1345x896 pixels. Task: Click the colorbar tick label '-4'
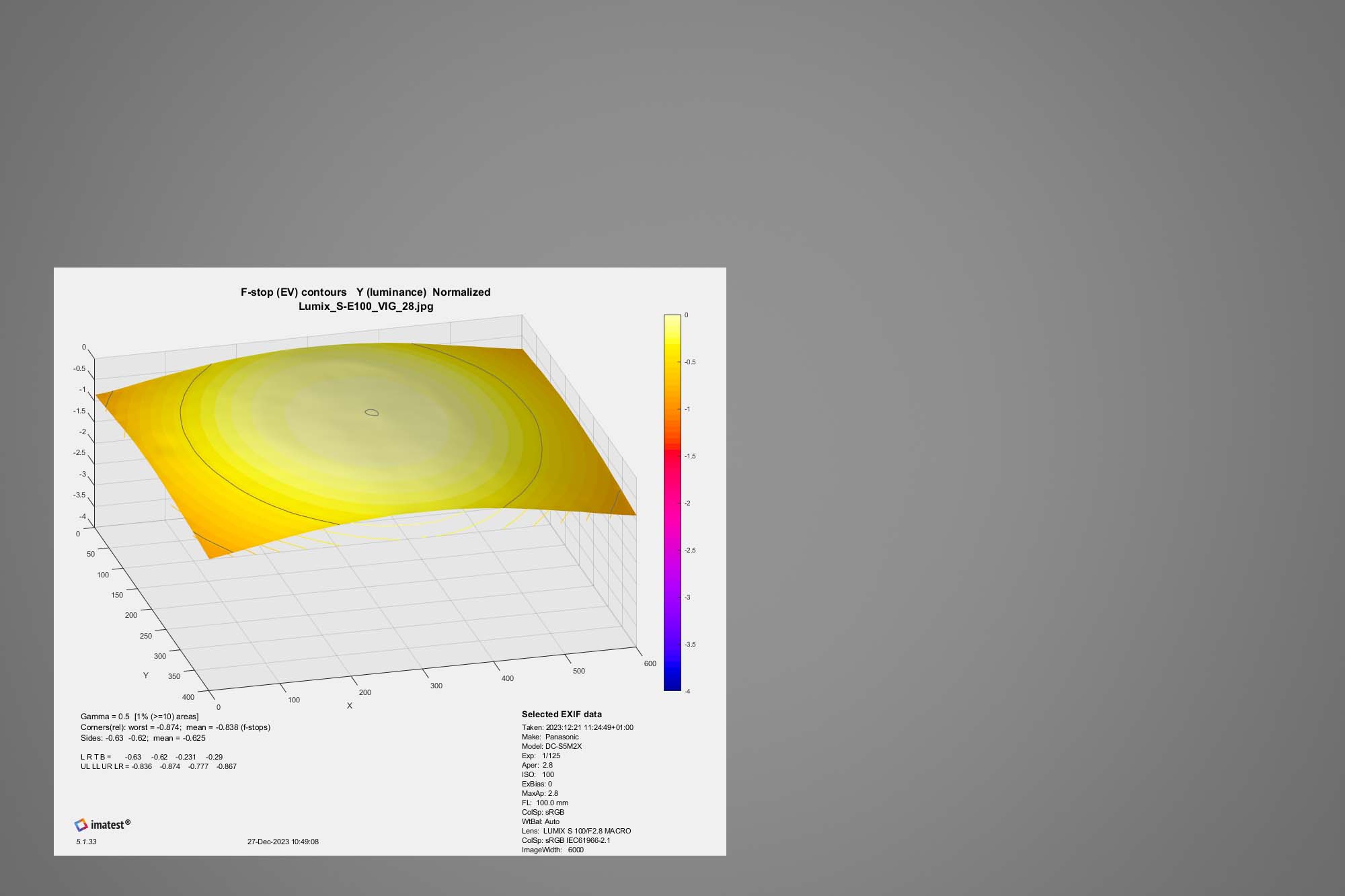click(x=687, y=691)
